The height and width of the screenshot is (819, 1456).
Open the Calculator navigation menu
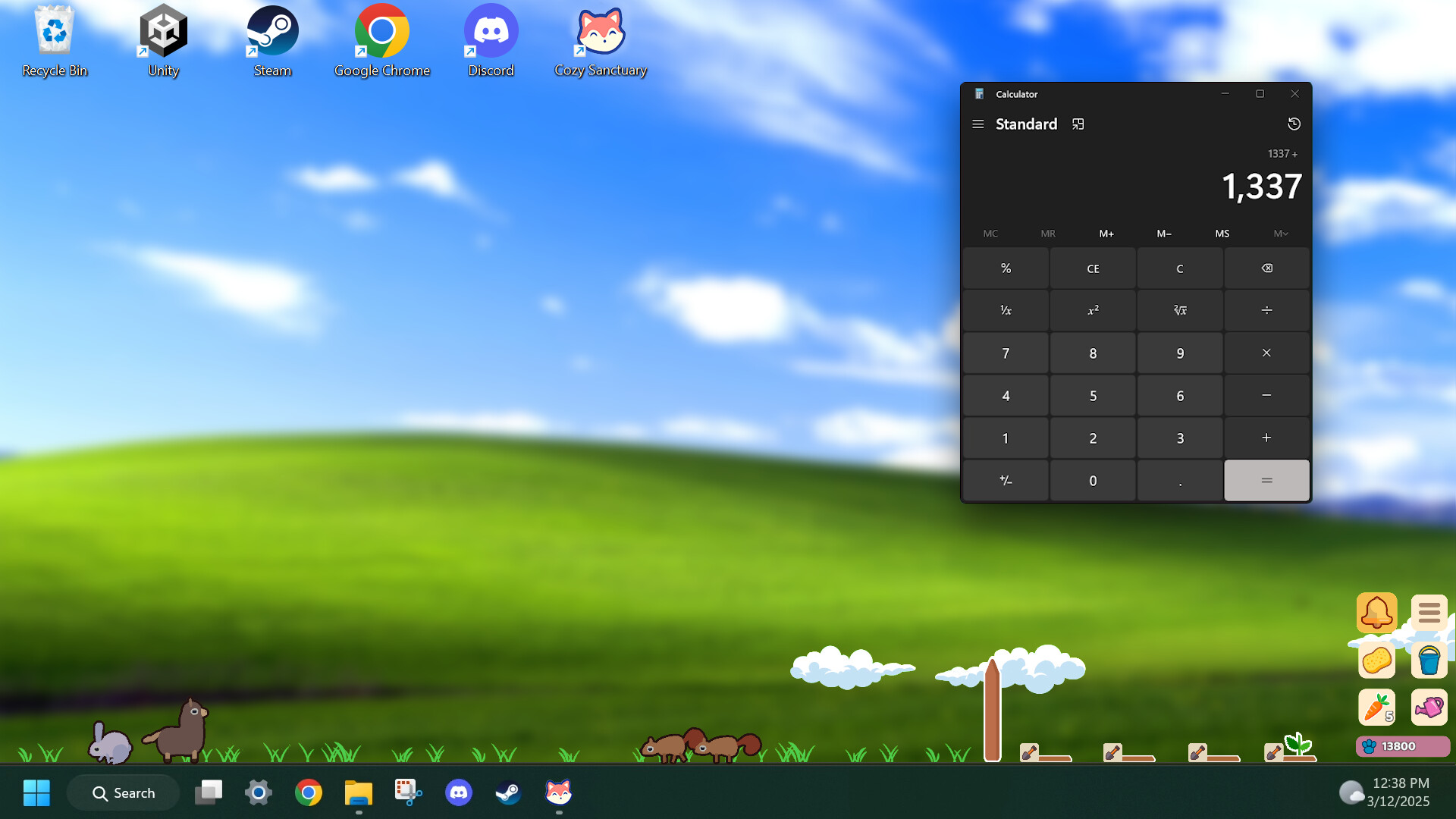[x=978, y=124]
